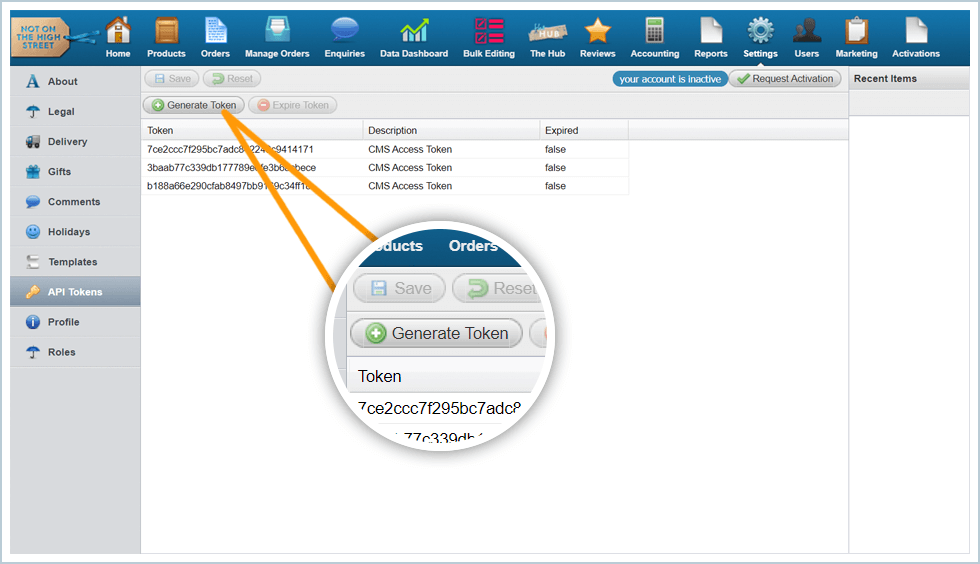Select the token row starting with 7ce2ccc7
The height and width of the screenshot is (564, 980).
[250, 149]
